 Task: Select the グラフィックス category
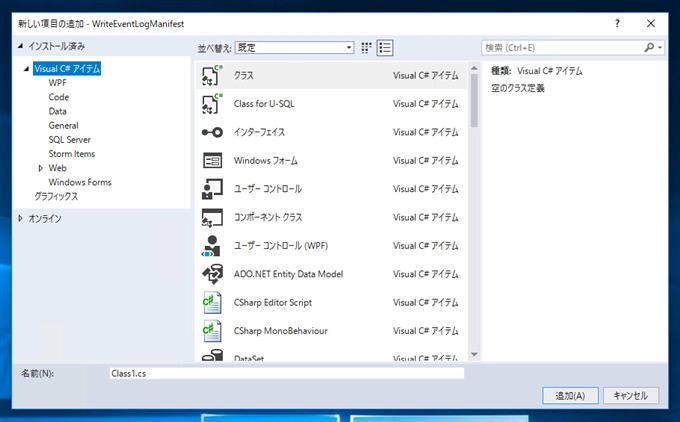pyautogui.click(x=56, y=196)
